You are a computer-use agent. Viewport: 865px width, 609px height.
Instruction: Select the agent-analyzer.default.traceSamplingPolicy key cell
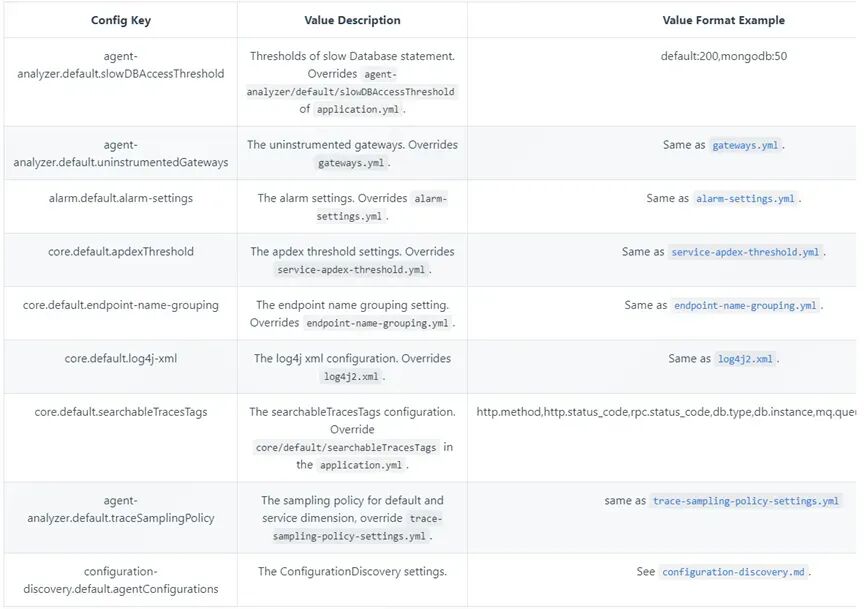point(121,509)
